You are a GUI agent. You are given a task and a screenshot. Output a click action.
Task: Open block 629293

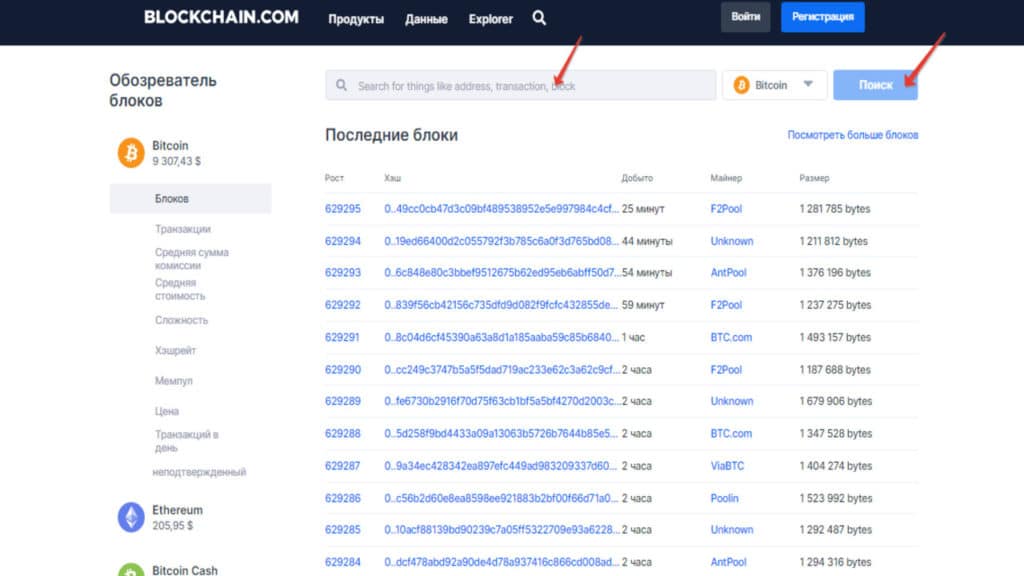click(343, 272)
